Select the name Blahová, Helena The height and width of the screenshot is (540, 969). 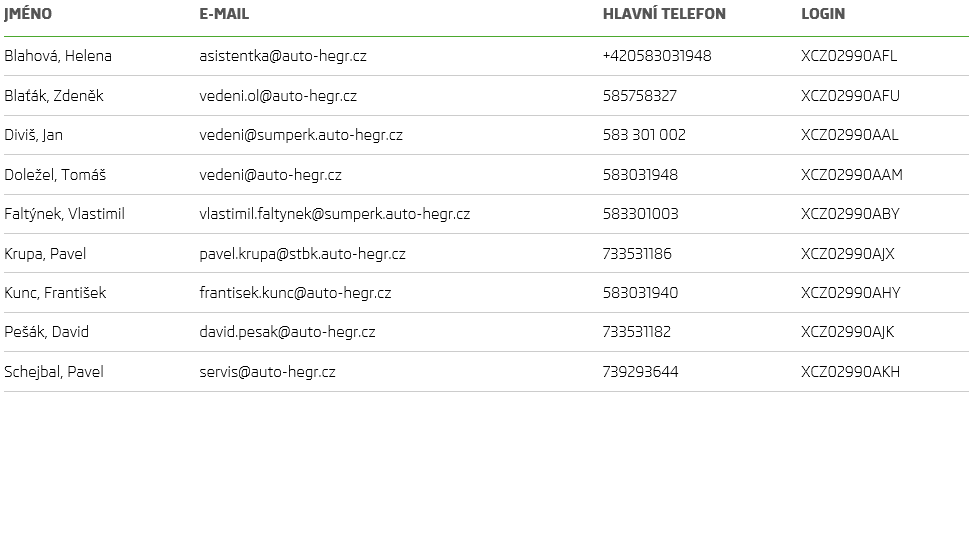[x=58, y=56]
